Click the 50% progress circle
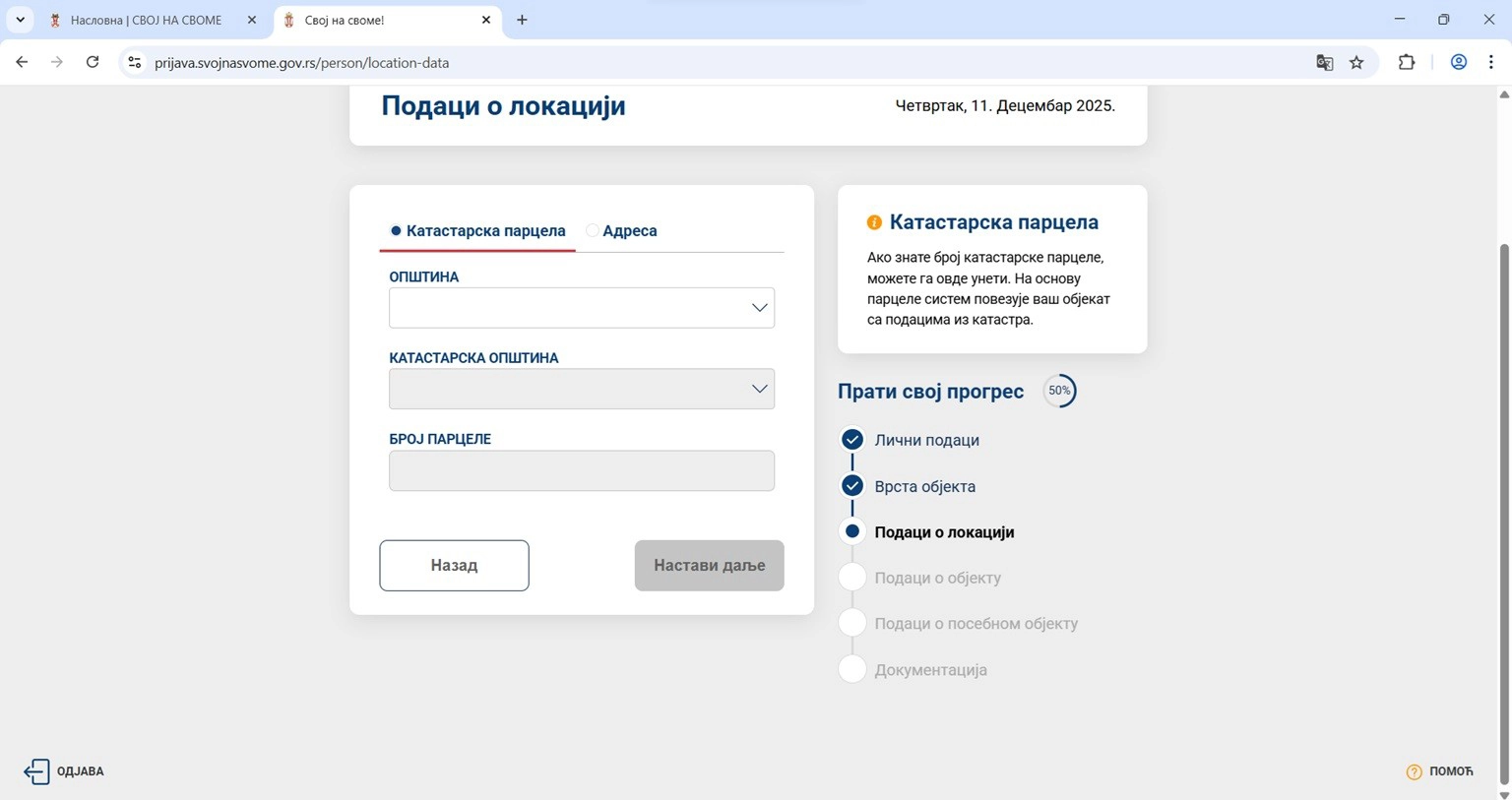This screenshot has width=1512, height=800. coord(1059,391)
